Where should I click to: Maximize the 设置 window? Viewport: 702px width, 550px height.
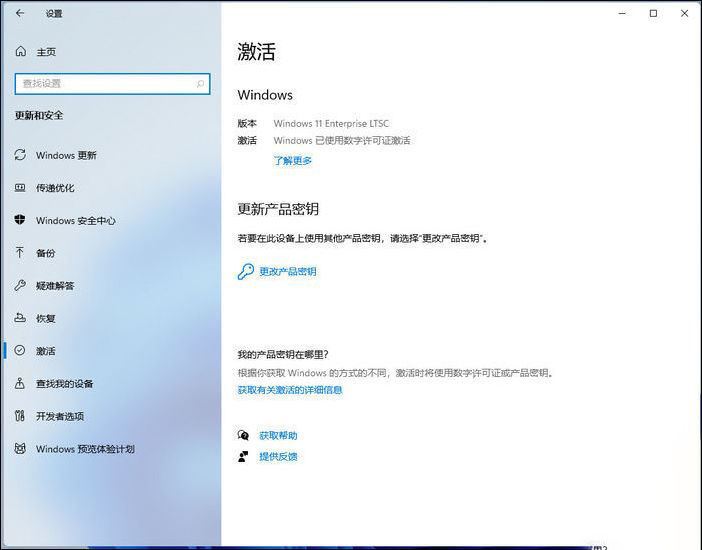[653, 13]
